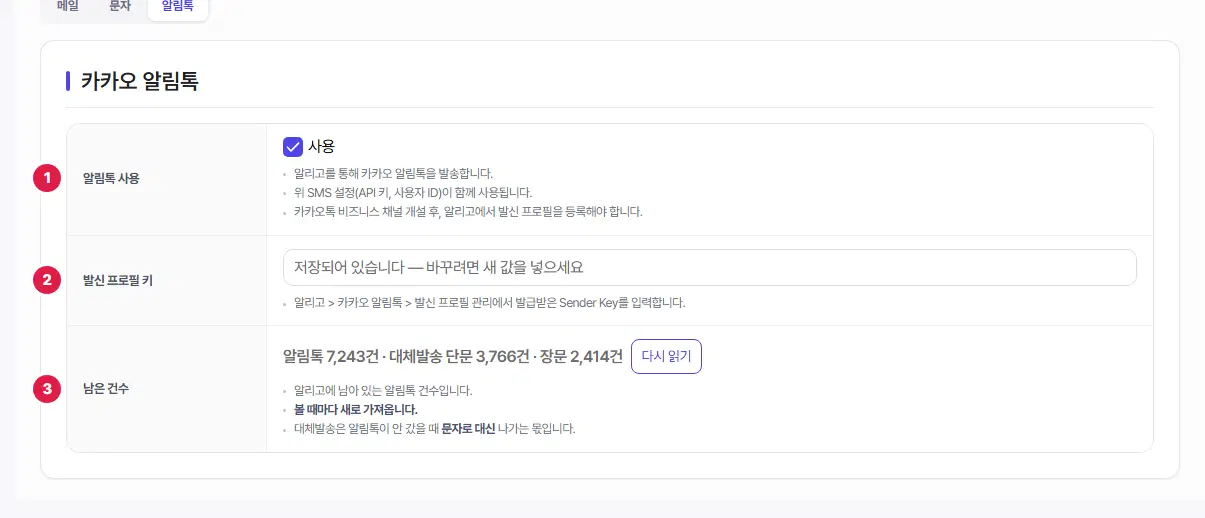Click the 남은 건수 row label
Image resolution: width=1205 pixels, height=518 pixels.
coord(106,389)
